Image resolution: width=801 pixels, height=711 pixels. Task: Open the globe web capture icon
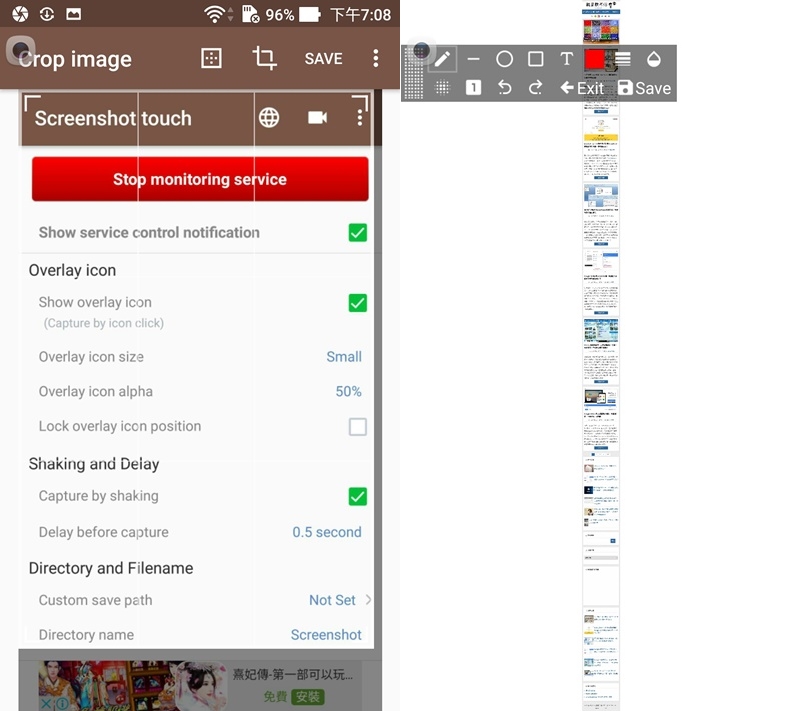[269, 118]
